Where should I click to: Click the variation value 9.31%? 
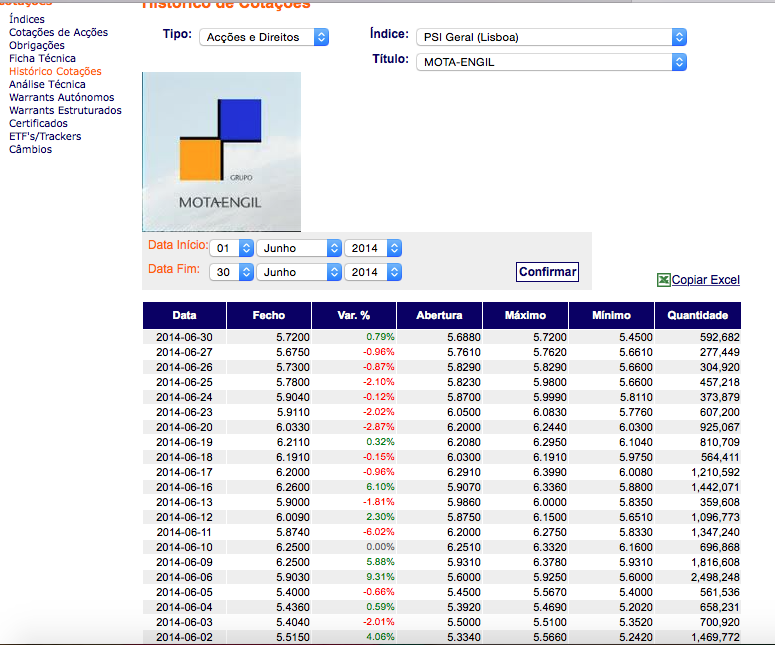pyautogui.click(x=380, y=577)
